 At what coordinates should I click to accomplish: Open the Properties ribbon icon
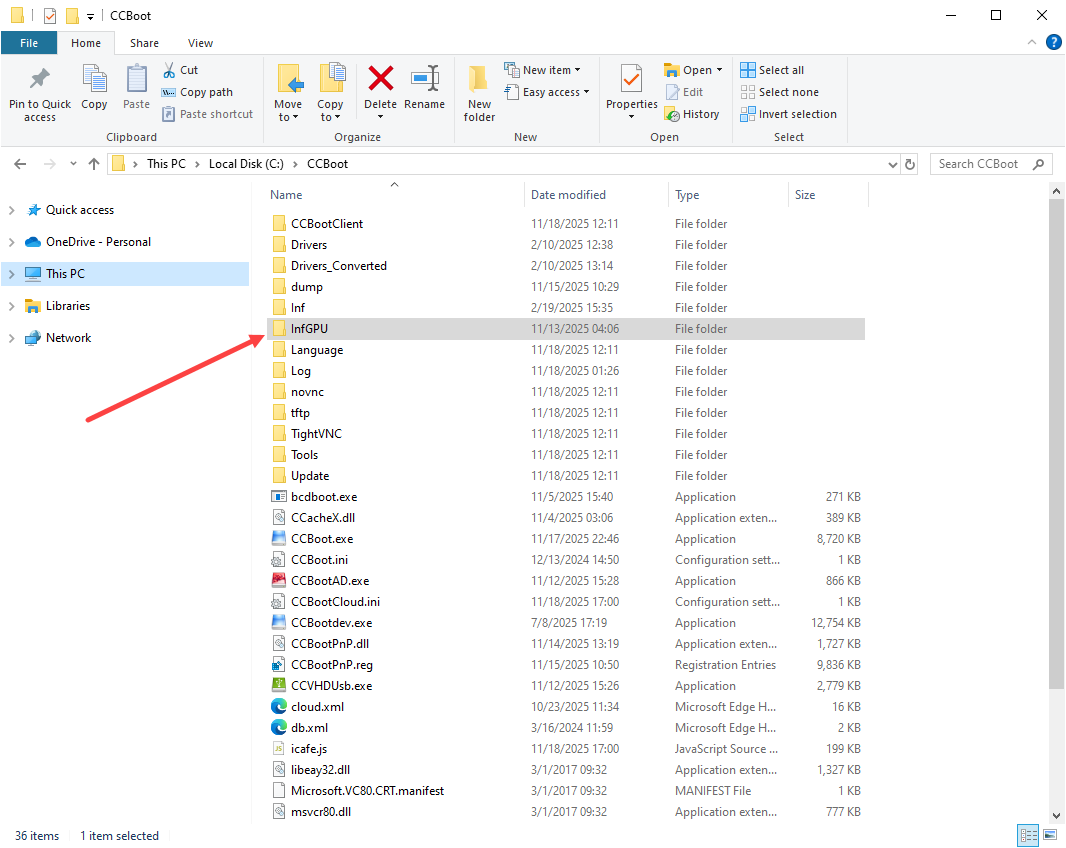631,80
